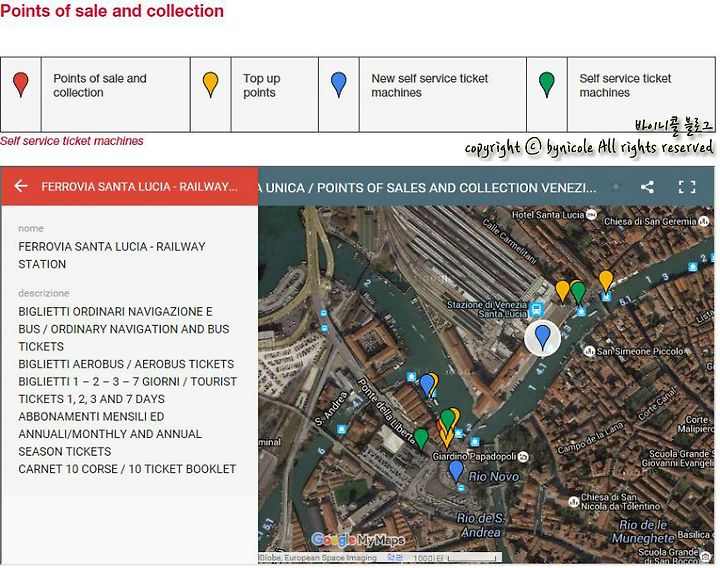Click the Chiesa di San Geremia place marker

(703, 221)
